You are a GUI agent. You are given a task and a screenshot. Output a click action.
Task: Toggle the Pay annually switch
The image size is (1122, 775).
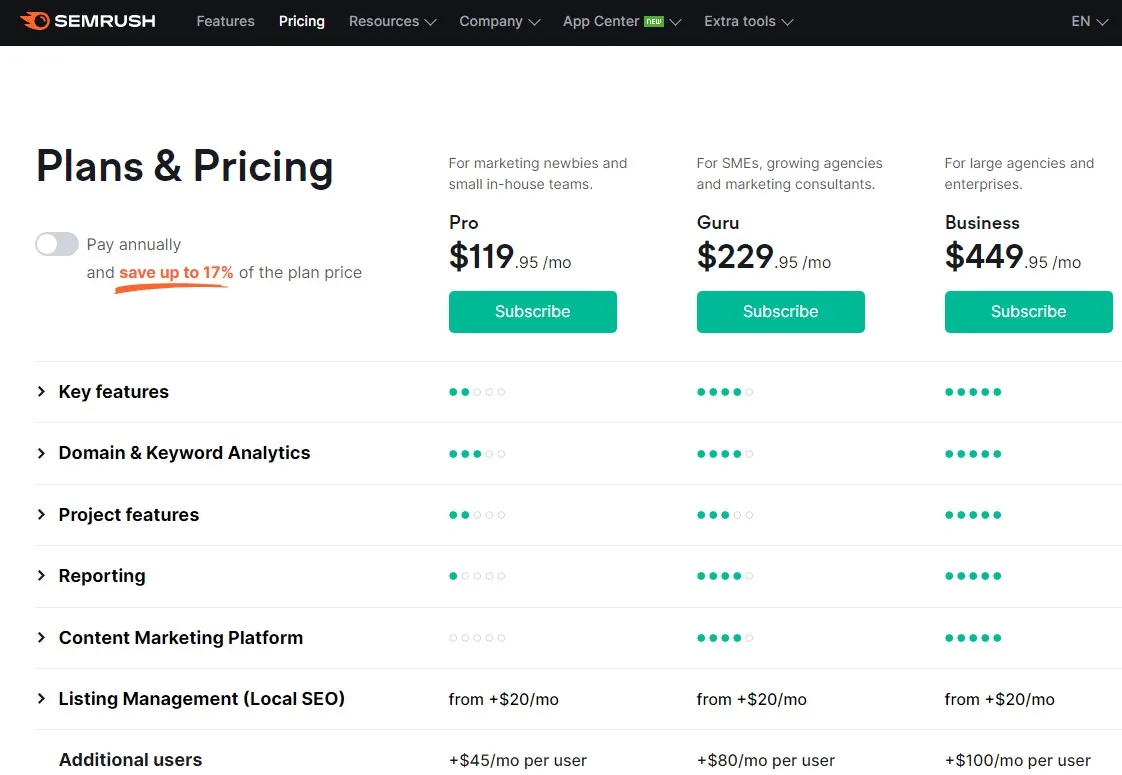coord(57,244)
